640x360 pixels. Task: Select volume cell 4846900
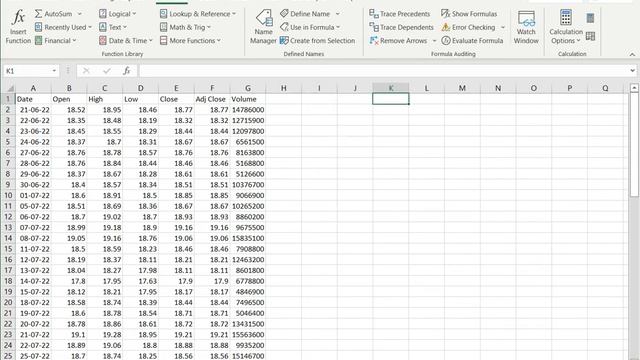(248, 292)
